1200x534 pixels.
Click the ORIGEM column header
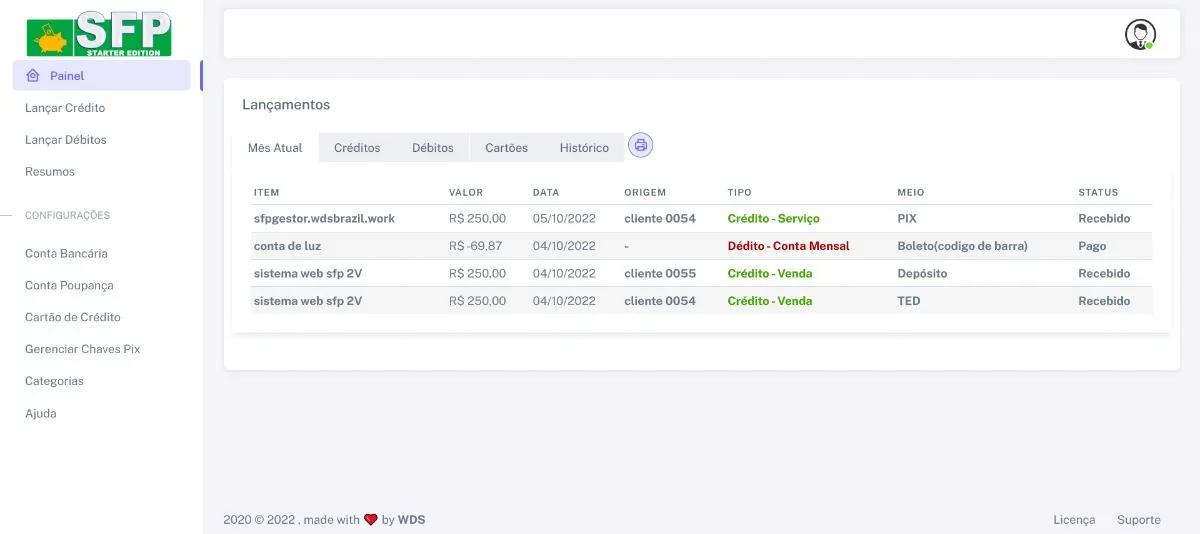(645, 192)
